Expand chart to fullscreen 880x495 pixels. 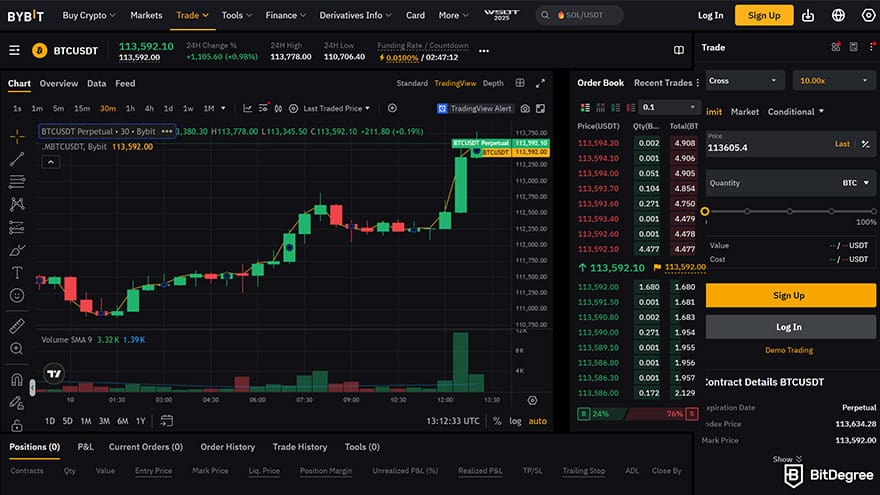pyautogui.click(x=540, y=83)
